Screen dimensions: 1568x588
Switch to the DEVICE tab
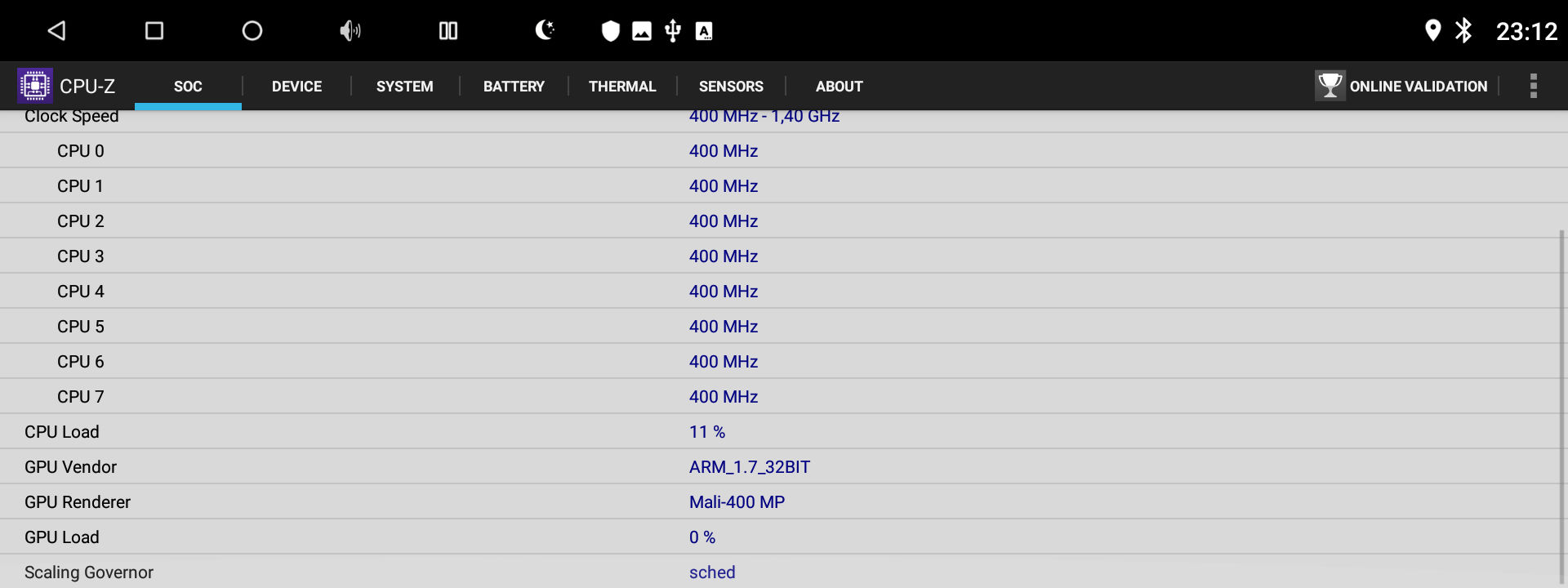click(x=296, y=86)
